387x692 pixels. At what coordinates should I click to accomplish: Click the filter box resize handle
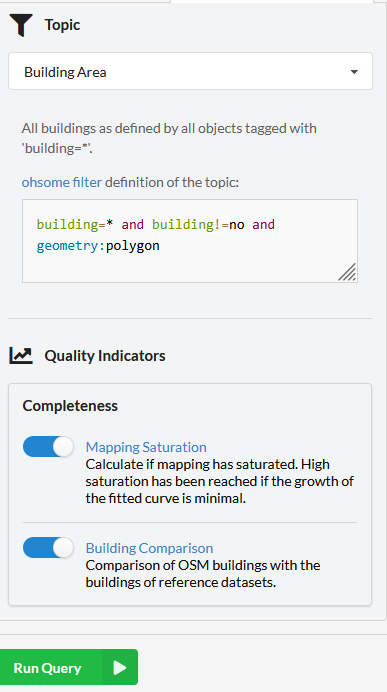coord(347,272)
